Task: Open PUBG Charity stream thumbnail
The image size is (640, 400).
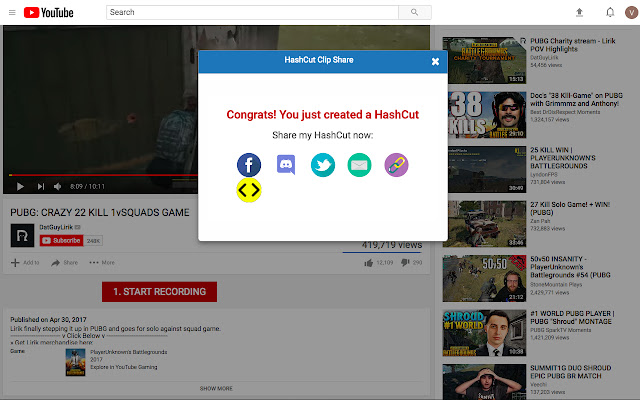Action: pos(484,60)
